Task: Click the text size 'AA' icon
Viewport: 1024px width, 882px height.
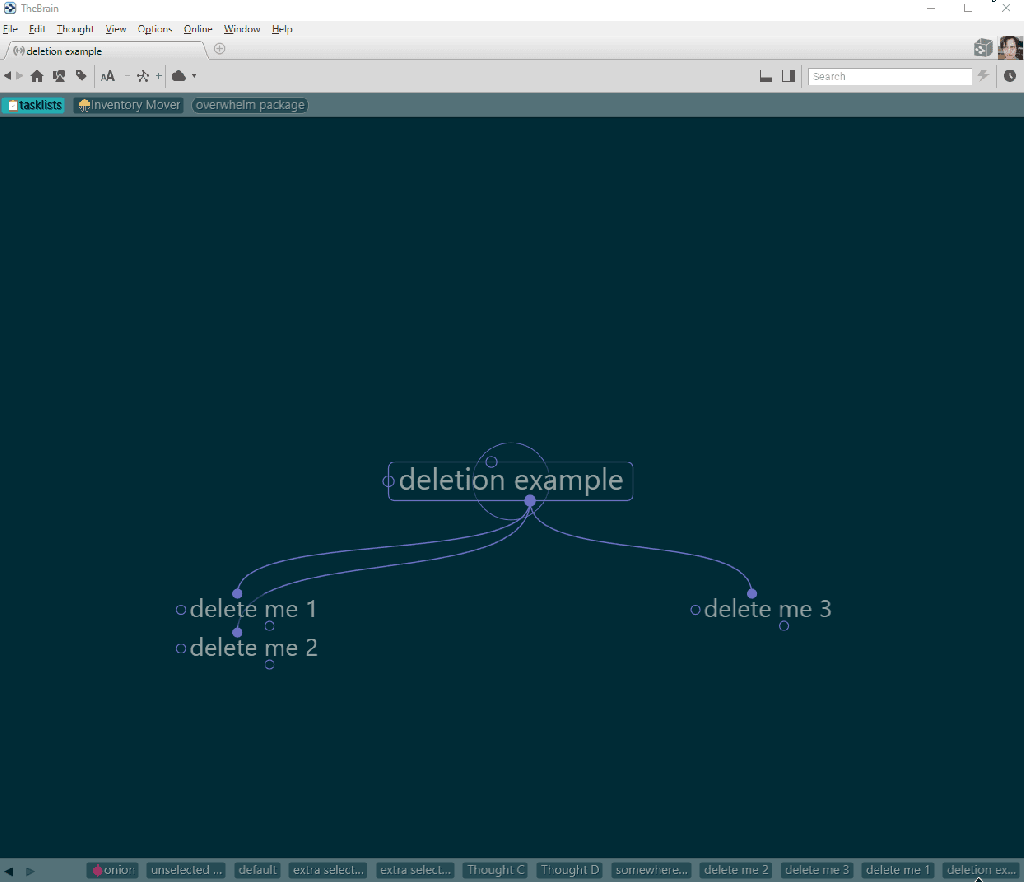Action: pos(108,76)
